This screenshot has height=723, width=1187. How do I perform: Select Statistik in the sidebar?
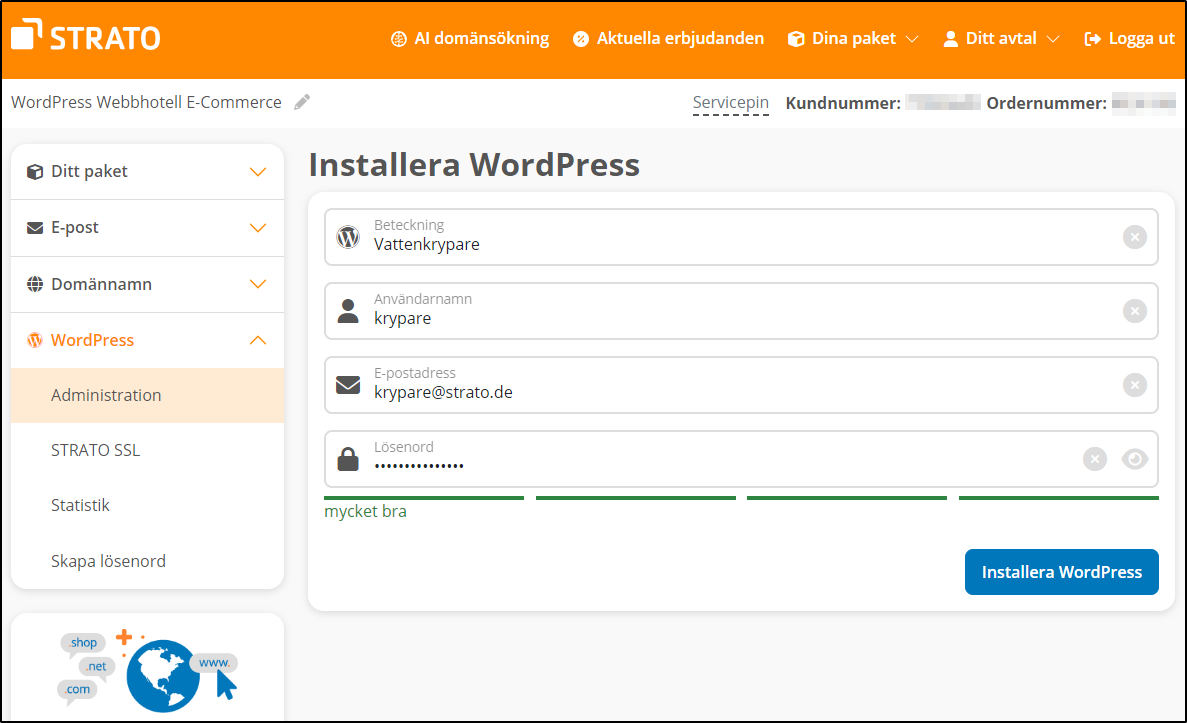(x=82, y=505)
